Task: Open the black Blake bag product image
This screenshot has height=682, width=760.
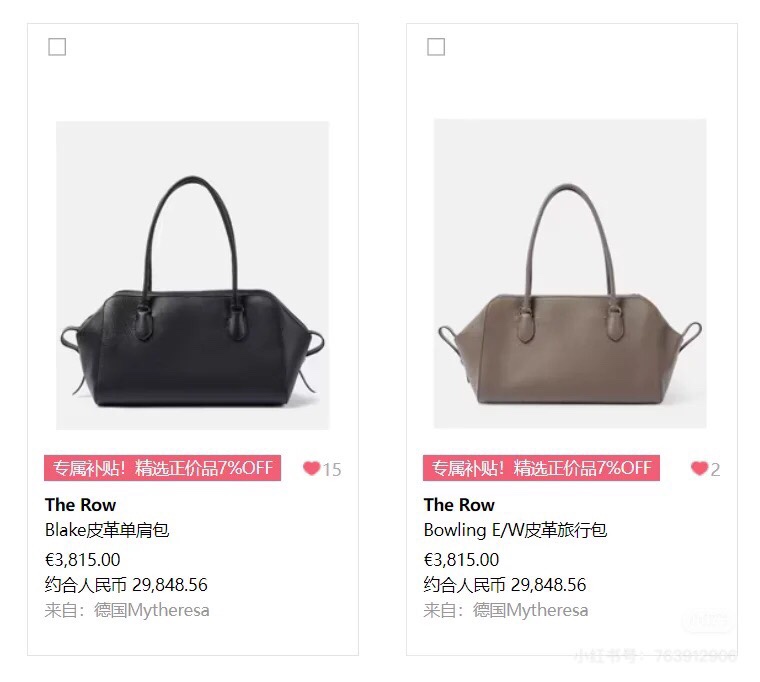Action: pyautogui.click(x=192, y=275)
